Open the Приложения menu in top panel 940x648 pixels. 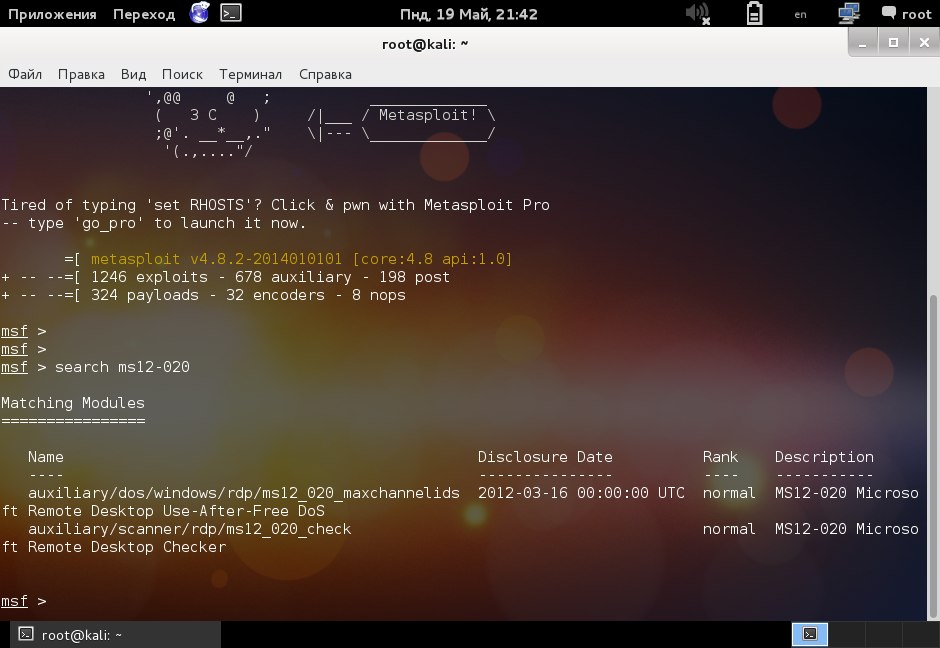pos(52,14)
